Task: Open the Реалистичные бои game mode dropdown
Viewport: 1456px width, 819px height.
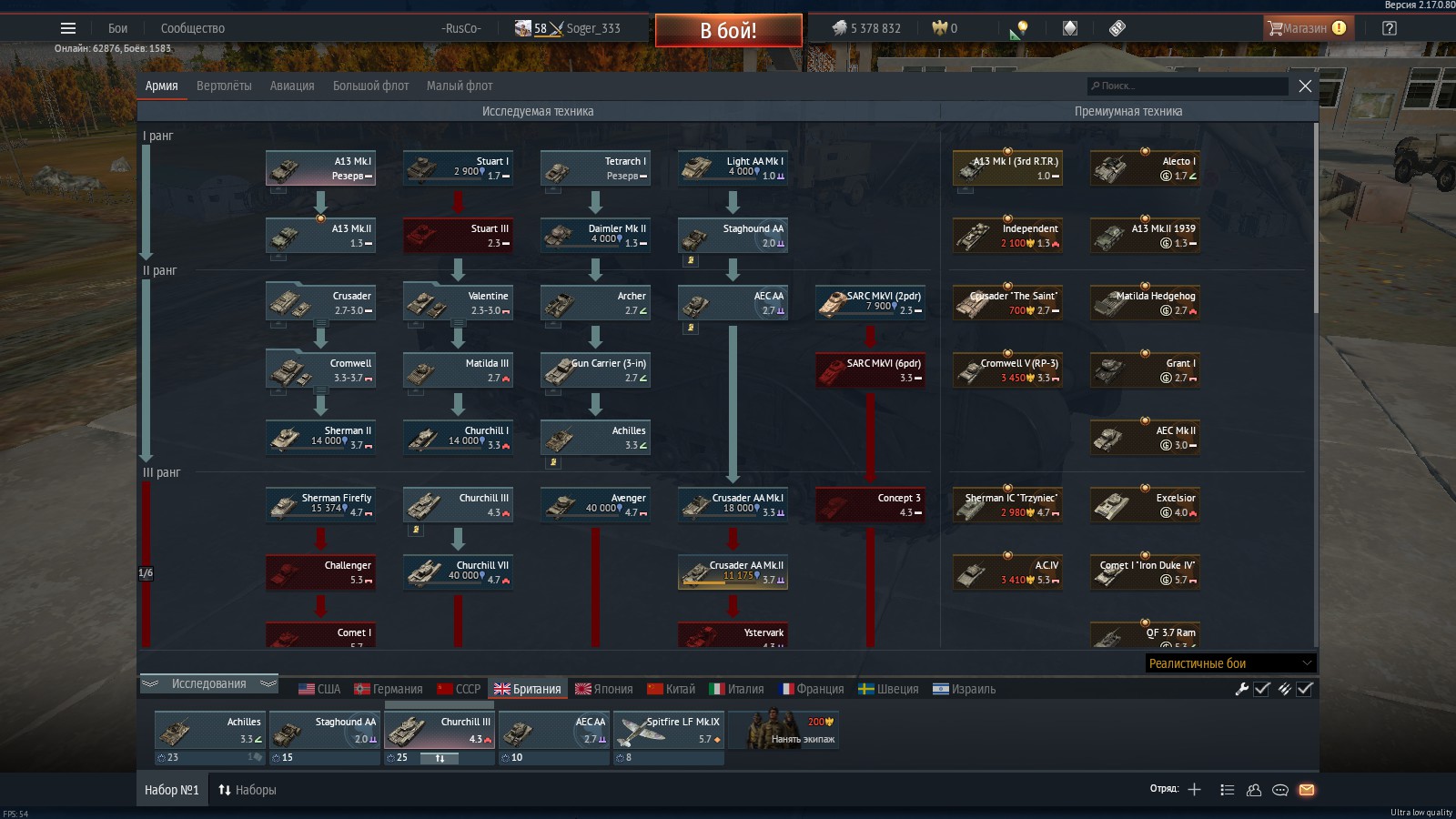Action: (x=1230, y=663)
